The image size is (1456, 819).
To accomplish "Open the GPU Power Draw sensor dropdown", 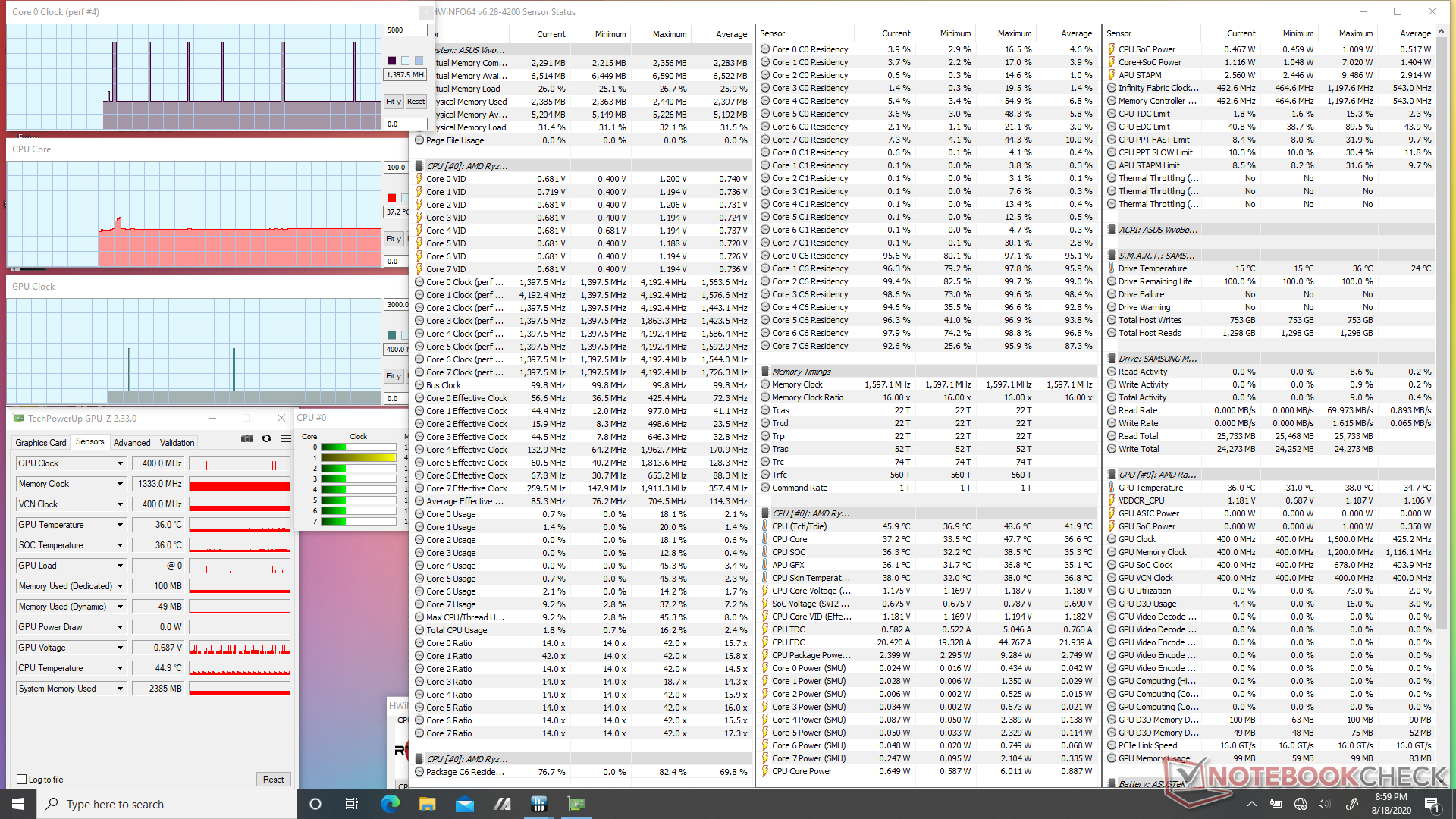I will pos(120,627).
